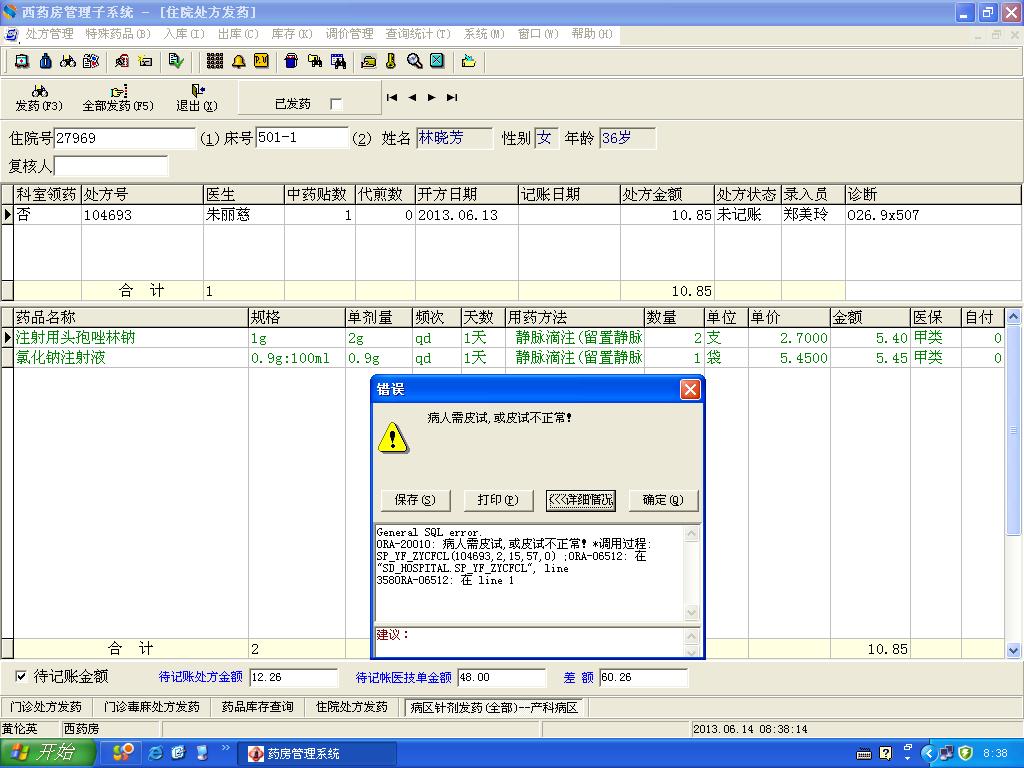The height and width of the screenshot is (768, 1024).
Task: Click the window with binoculars icon
Action: point(338,61)
